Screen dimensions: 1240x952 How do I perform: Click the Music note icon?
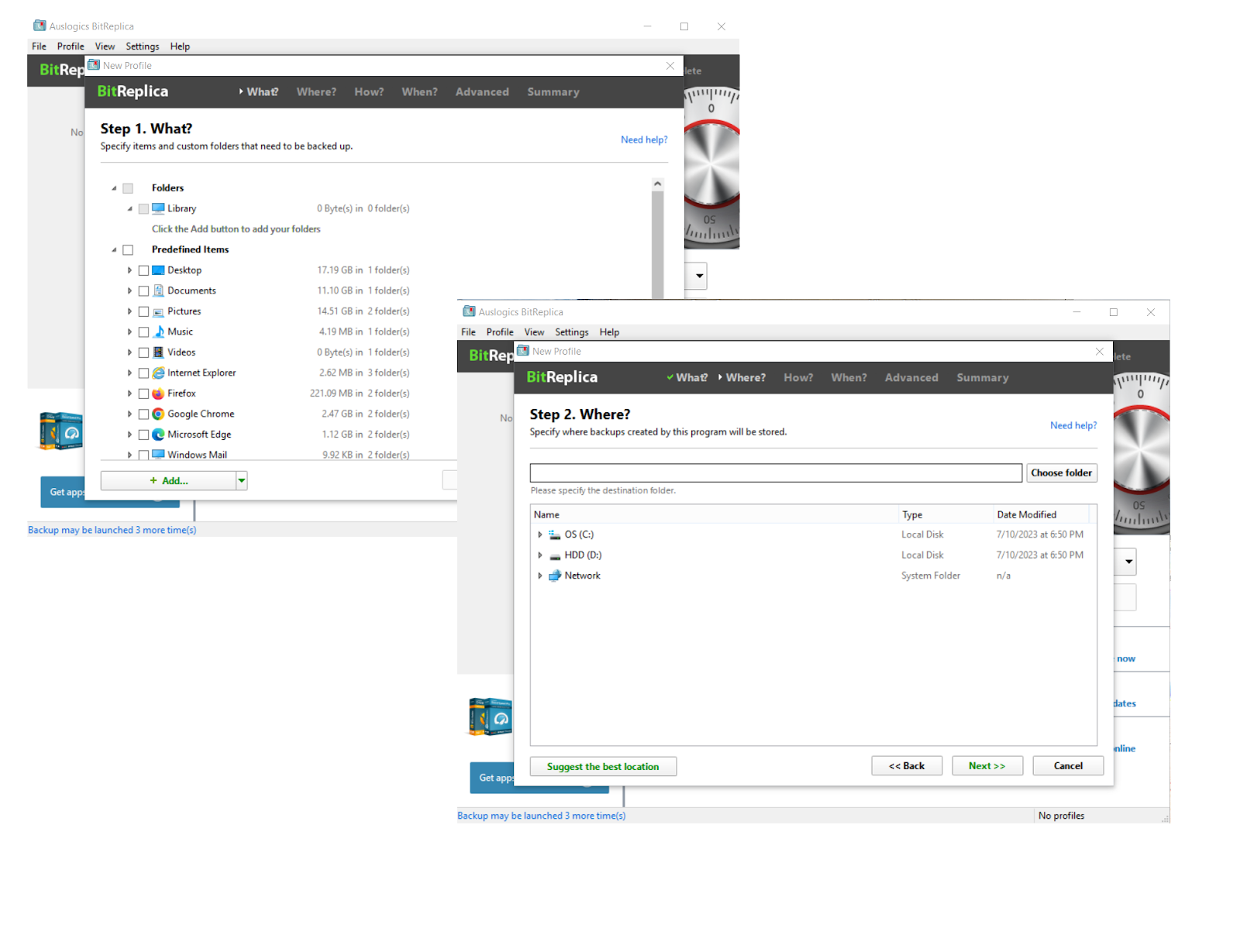(158, 332)
